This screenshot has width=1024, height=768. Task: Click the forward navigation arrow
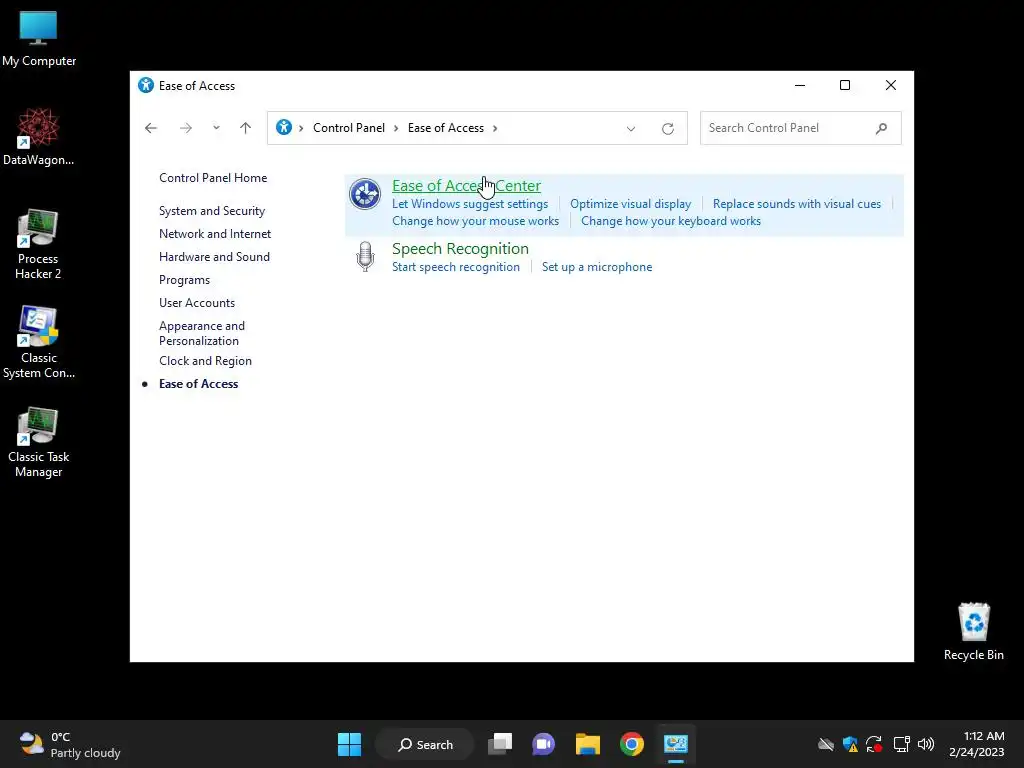coord(185,128)
